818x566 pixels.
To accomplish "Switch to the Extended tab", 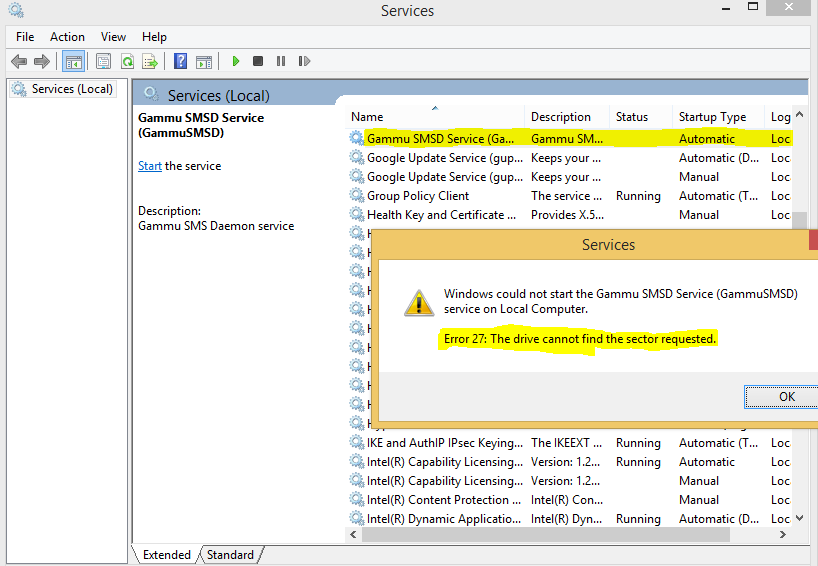I will pyautogui.click(x=166, y=555).
